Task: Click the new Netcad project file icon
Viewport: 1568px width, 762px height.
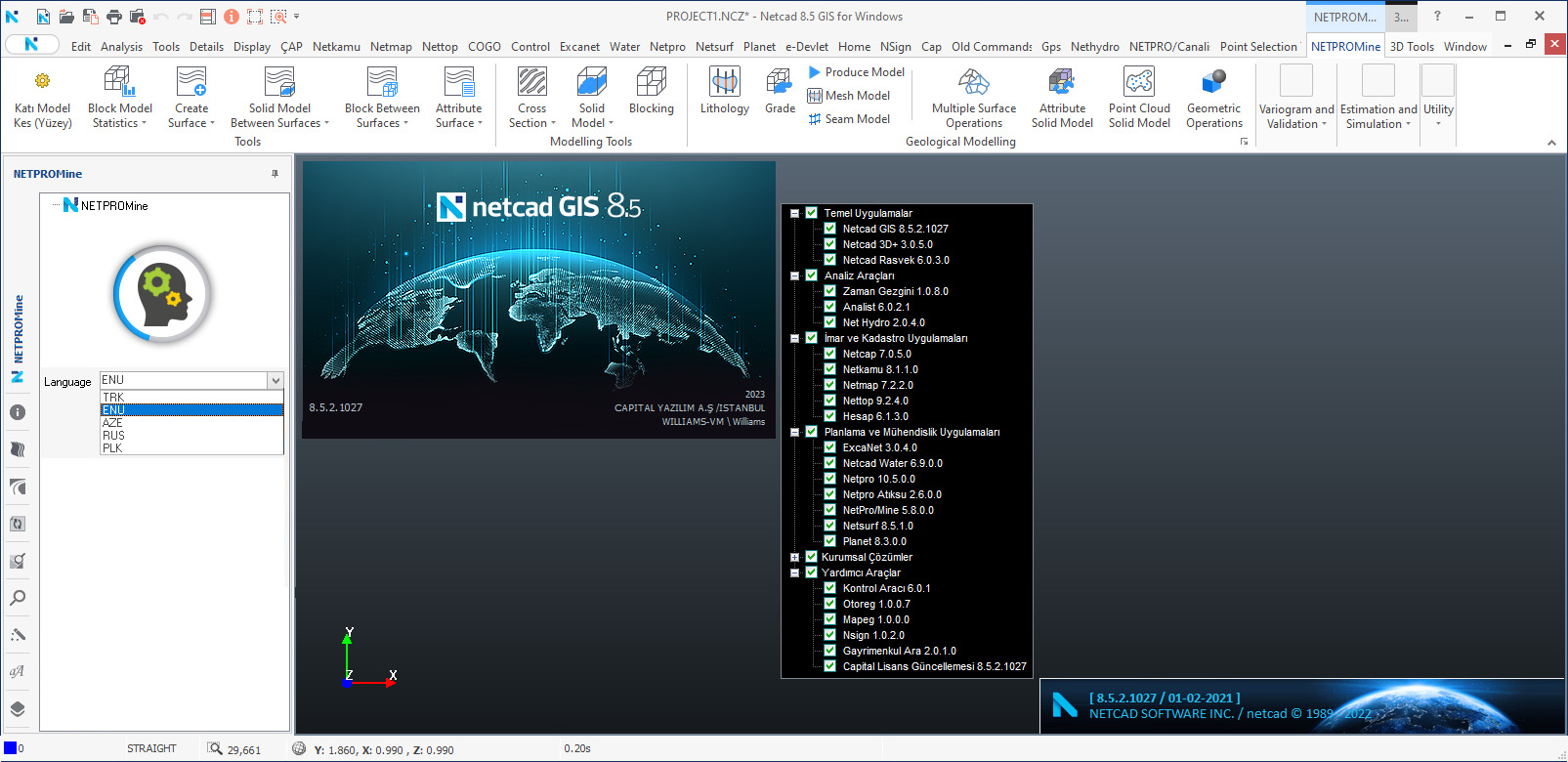Action: pos(43,17)
